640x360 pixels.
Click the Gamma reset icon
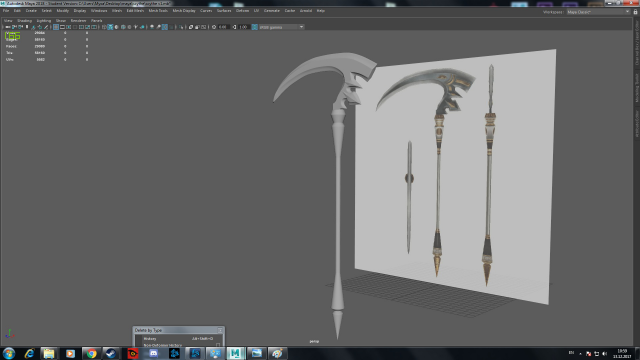coord(235,27)
